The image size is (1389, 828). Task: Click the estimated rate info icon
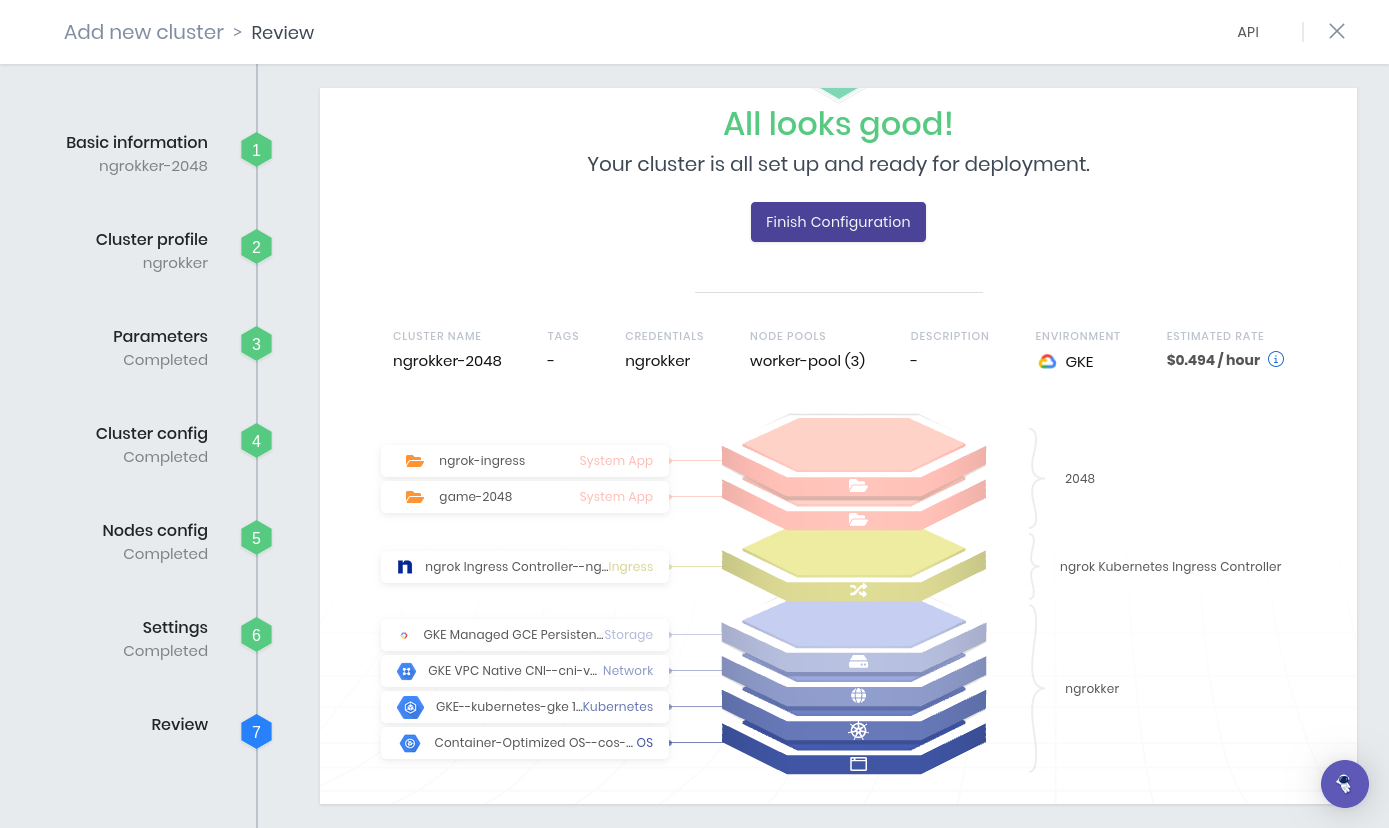point(1276,360)
